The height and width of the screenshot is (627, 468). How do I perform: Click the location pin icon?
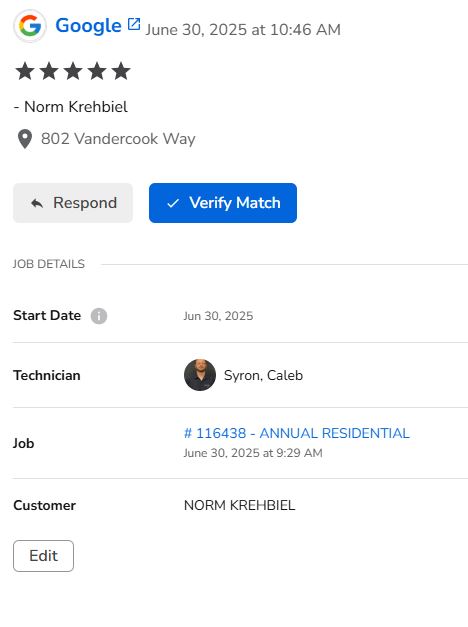[25, 139]
